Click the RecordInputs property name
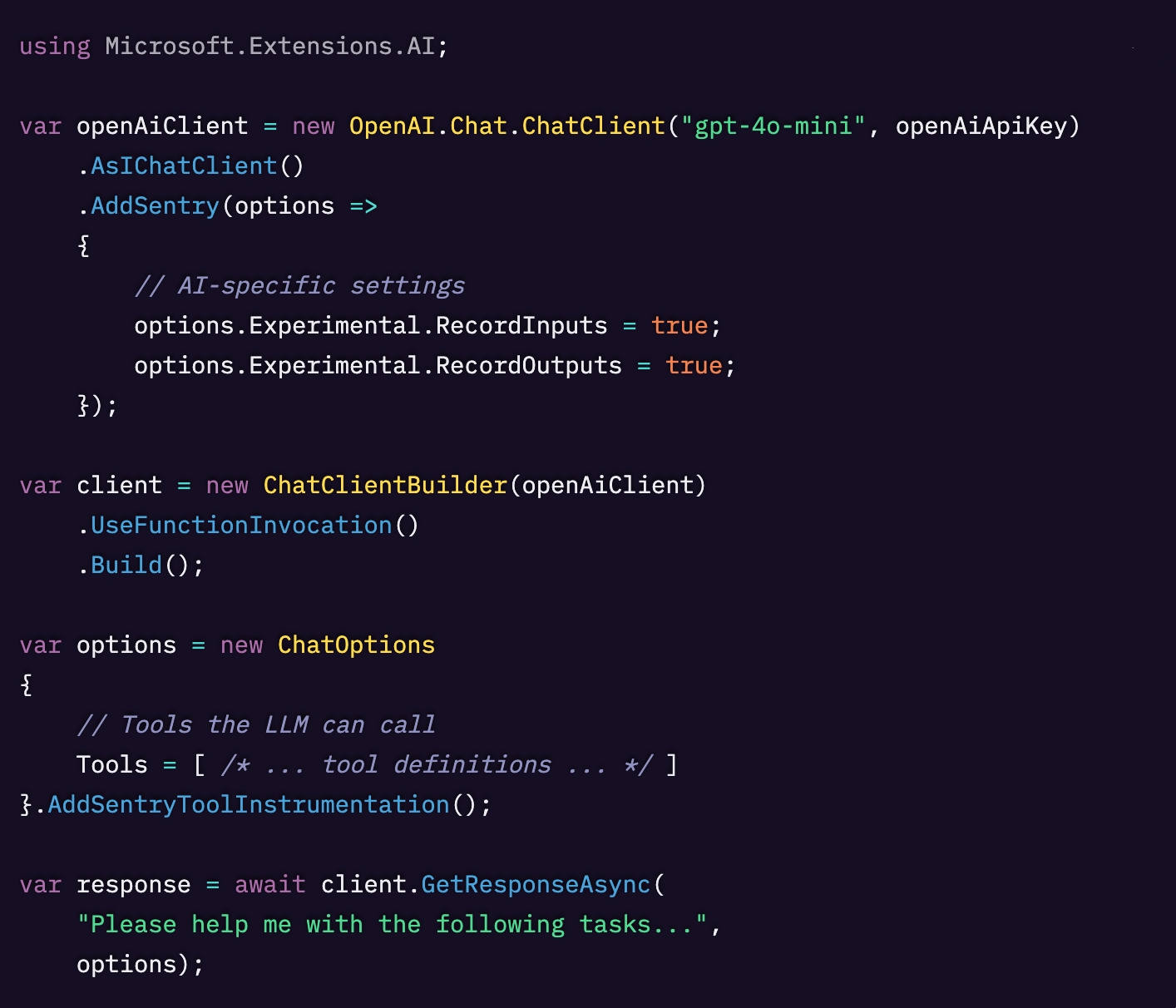1176x1008 pixels. pyautogui.click(x=521, y=326)
